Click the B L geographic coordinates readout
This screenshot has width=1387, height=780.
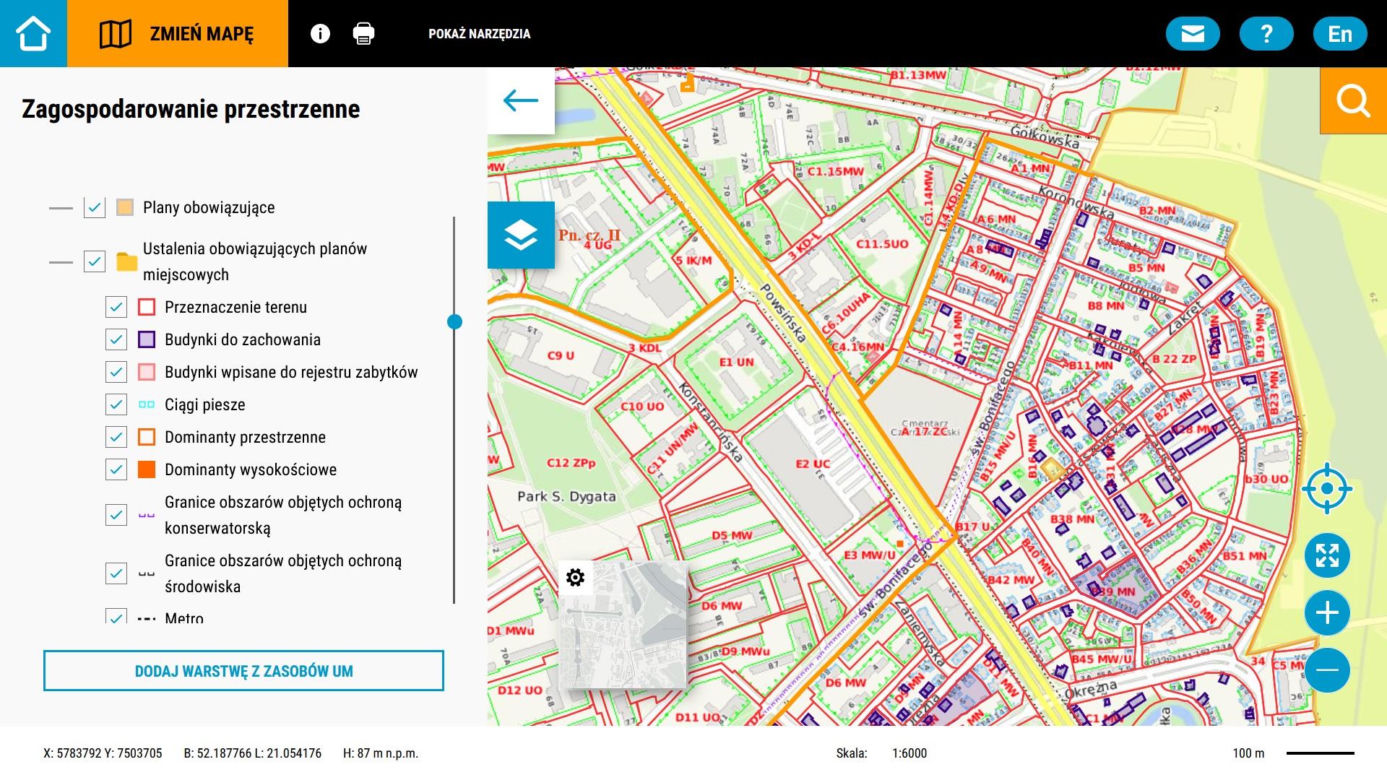pos(253,754)
